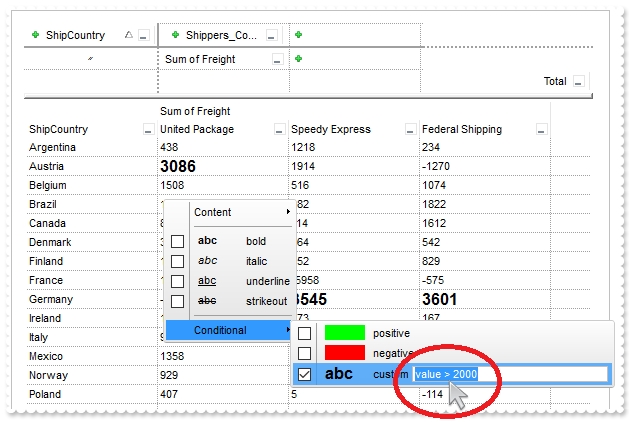The image size is (629, 422).
Task: Open the Total dropdown button
Action: click(x=579, y=82)
